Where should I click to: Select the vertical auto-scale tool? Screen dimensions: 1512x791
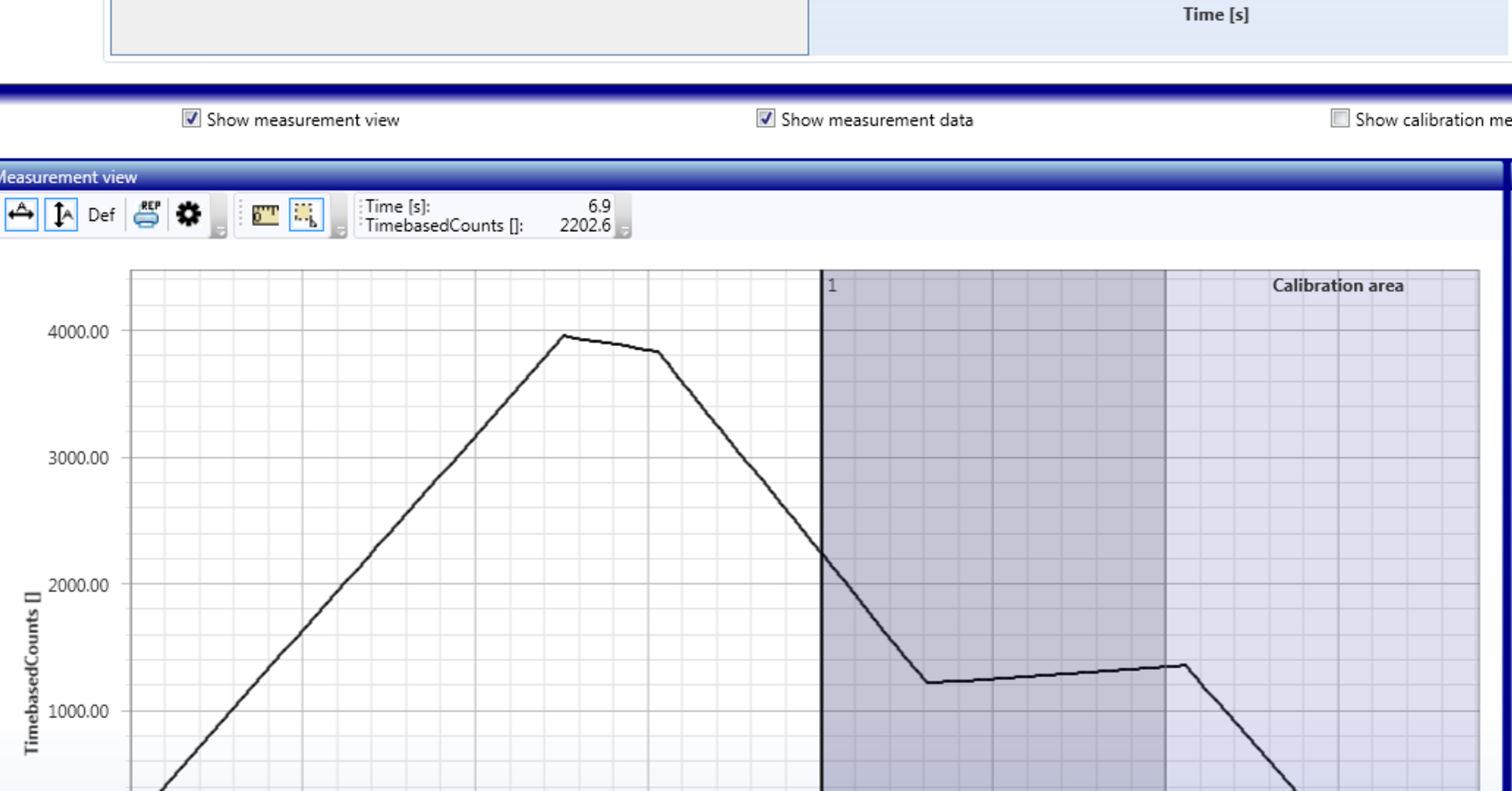[x=59, y=214]
